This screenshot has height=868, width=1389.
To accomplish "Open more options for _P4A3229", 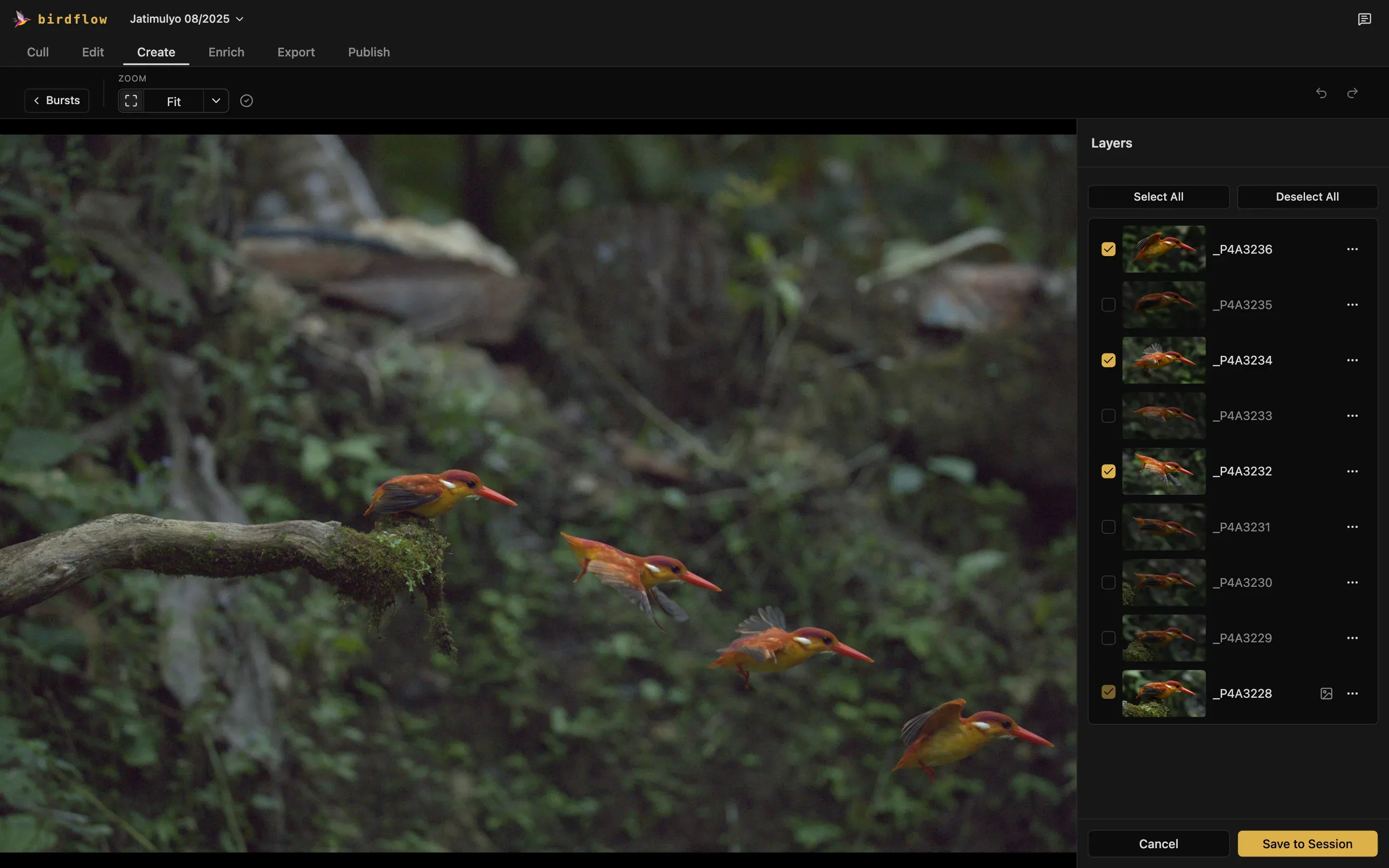I will [1352, 638].
